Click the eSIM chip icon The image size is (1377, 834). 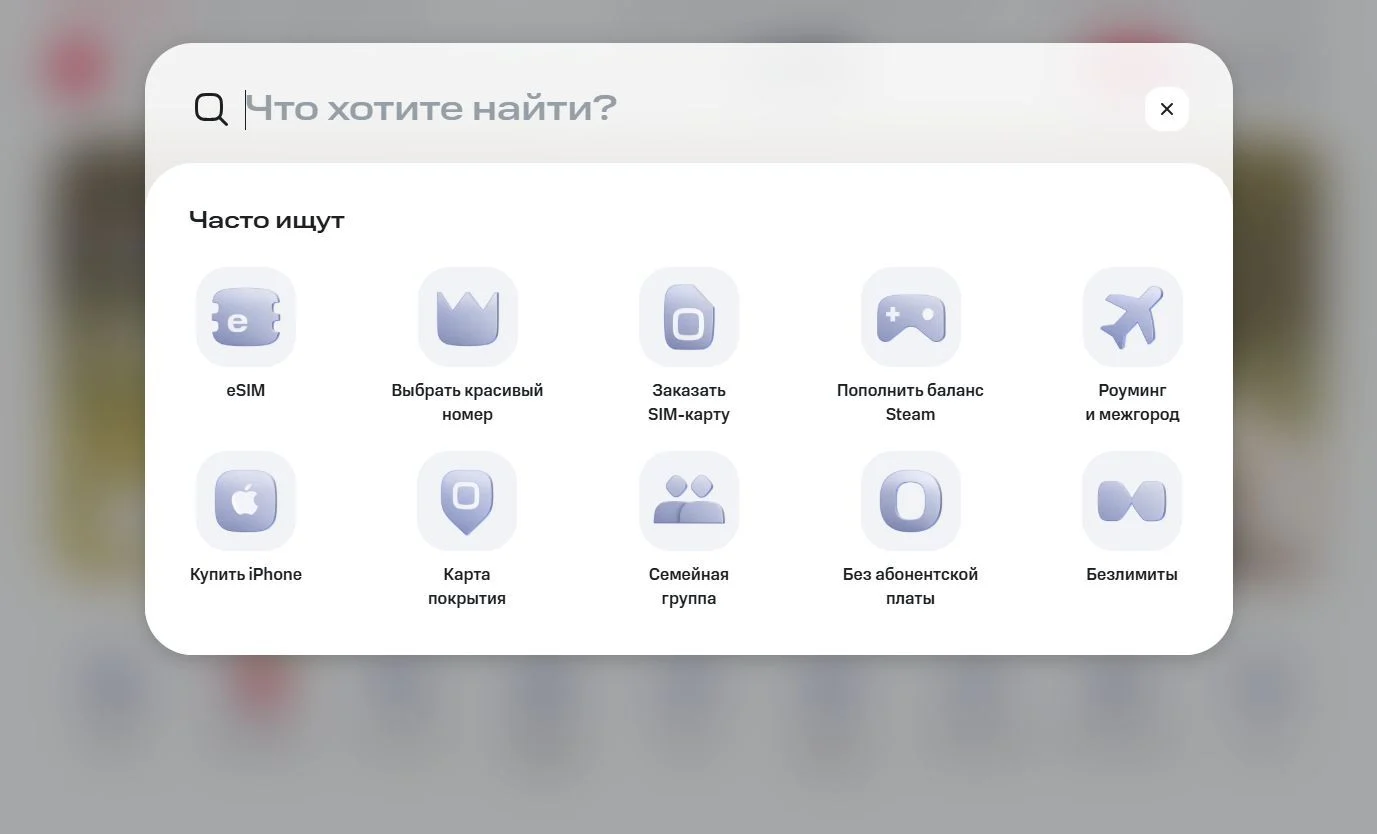(246, 317)
